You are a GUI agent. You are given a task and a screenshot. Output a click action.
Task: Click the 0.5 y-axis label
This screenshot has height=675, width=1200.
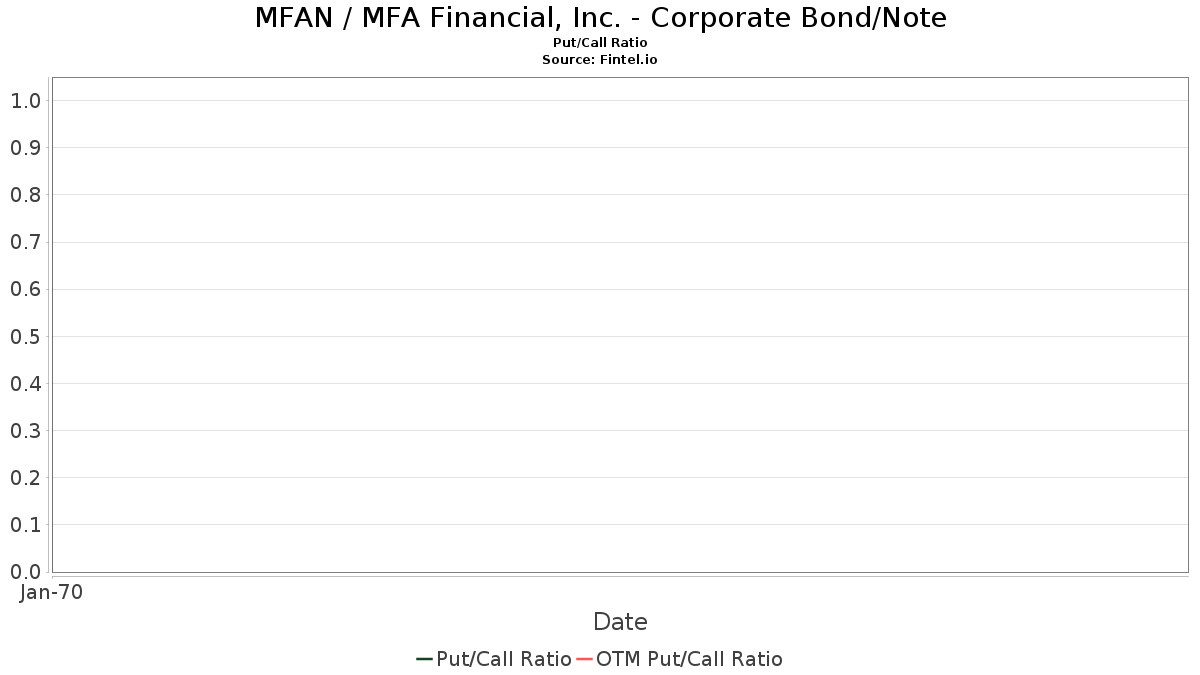25,337
